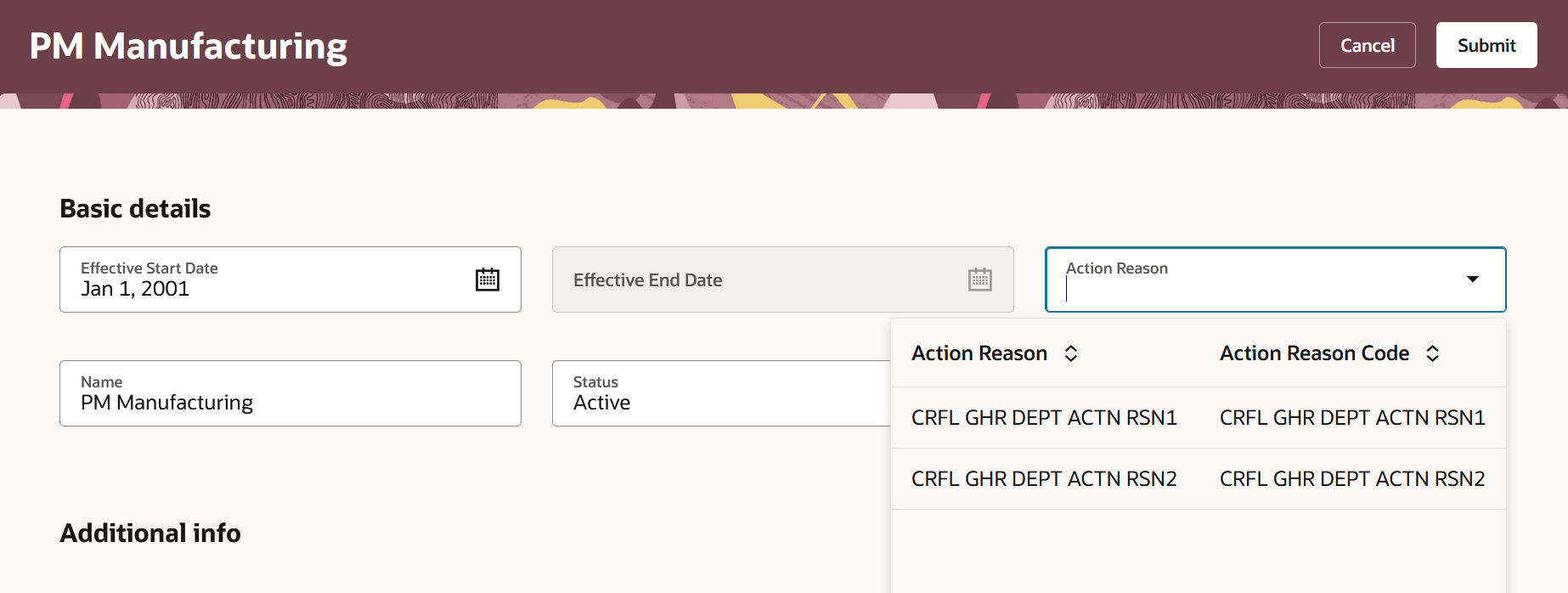1568x593 pixels.
Task: Collapse the Action Reason dropdown arrow
Action: (x=1473, y=280)
